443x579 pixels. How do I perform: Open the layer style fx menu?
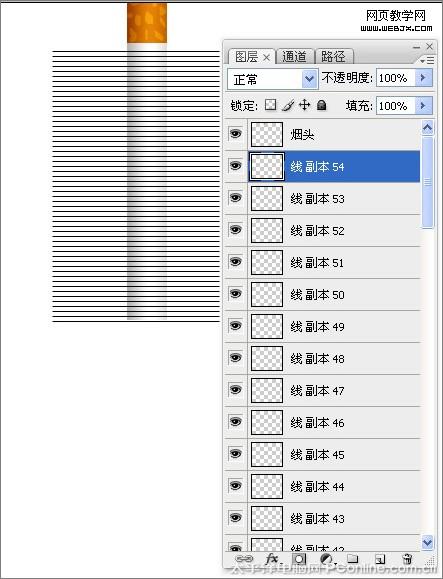[x=272, y=558]
